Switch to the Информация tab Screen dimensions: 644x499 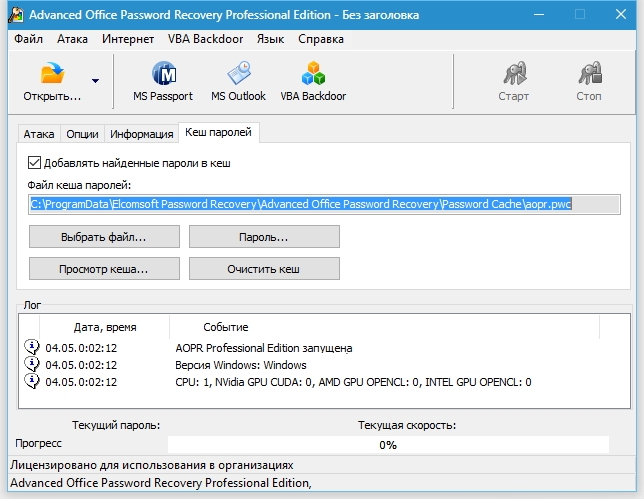point(142,134)
